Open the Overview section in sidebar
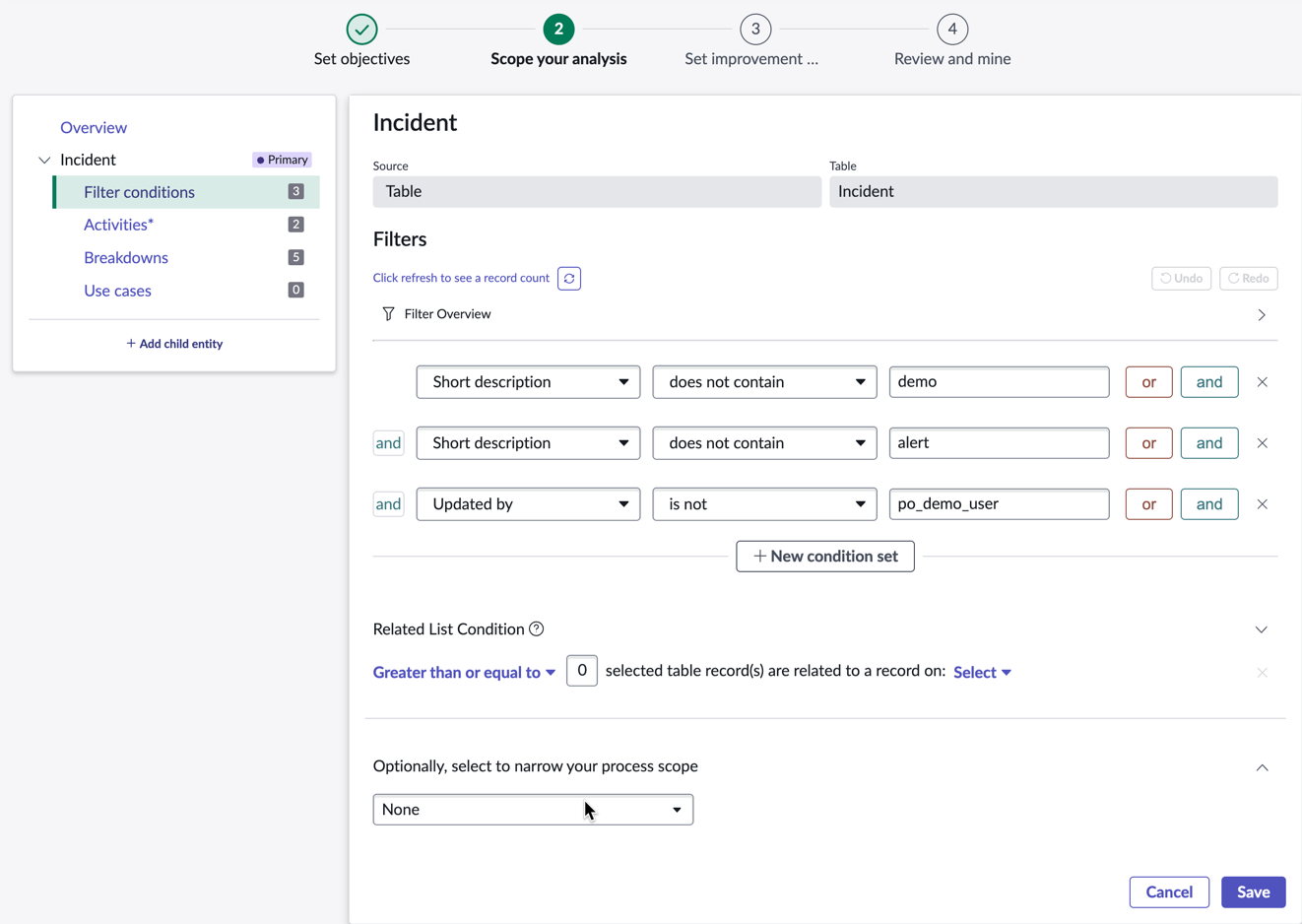 pyautogui.click(x=94, y=127)
